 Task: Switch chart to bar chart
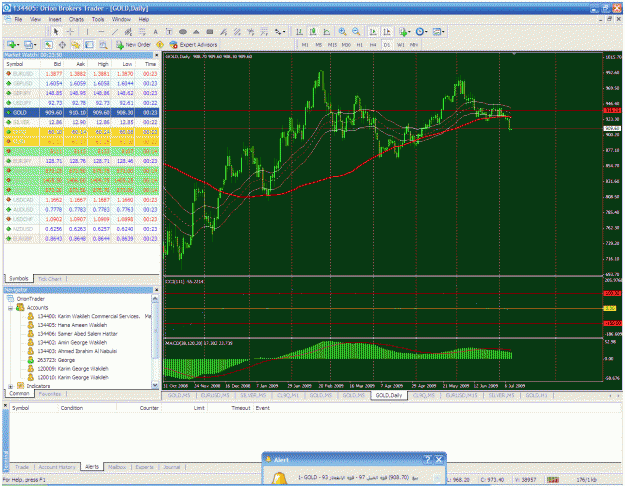299,32
